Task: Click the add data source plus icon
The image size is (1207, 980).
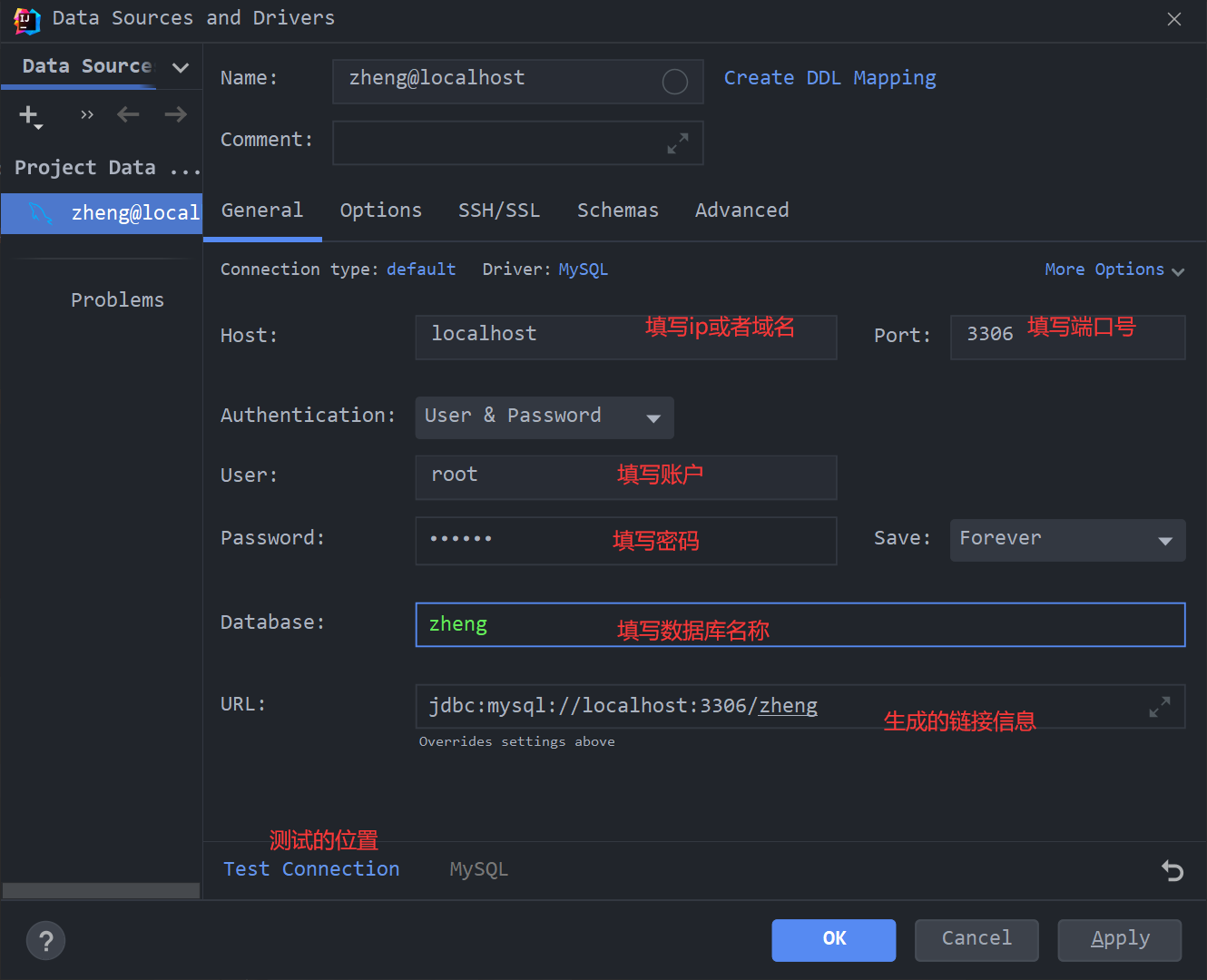Action: tap(29, 115)
